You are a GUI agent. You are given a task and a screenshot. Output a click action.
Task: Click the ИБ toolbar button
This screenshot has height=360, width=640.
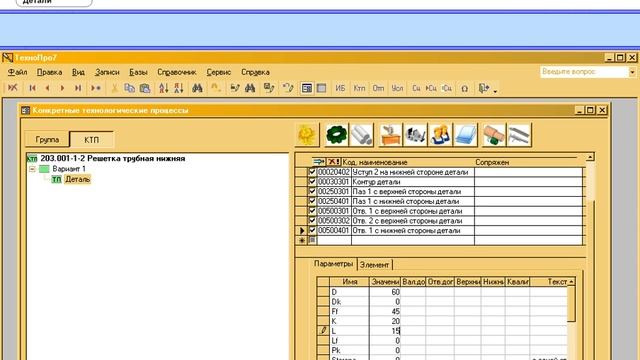pyautogui.click(x=340, y=88)
